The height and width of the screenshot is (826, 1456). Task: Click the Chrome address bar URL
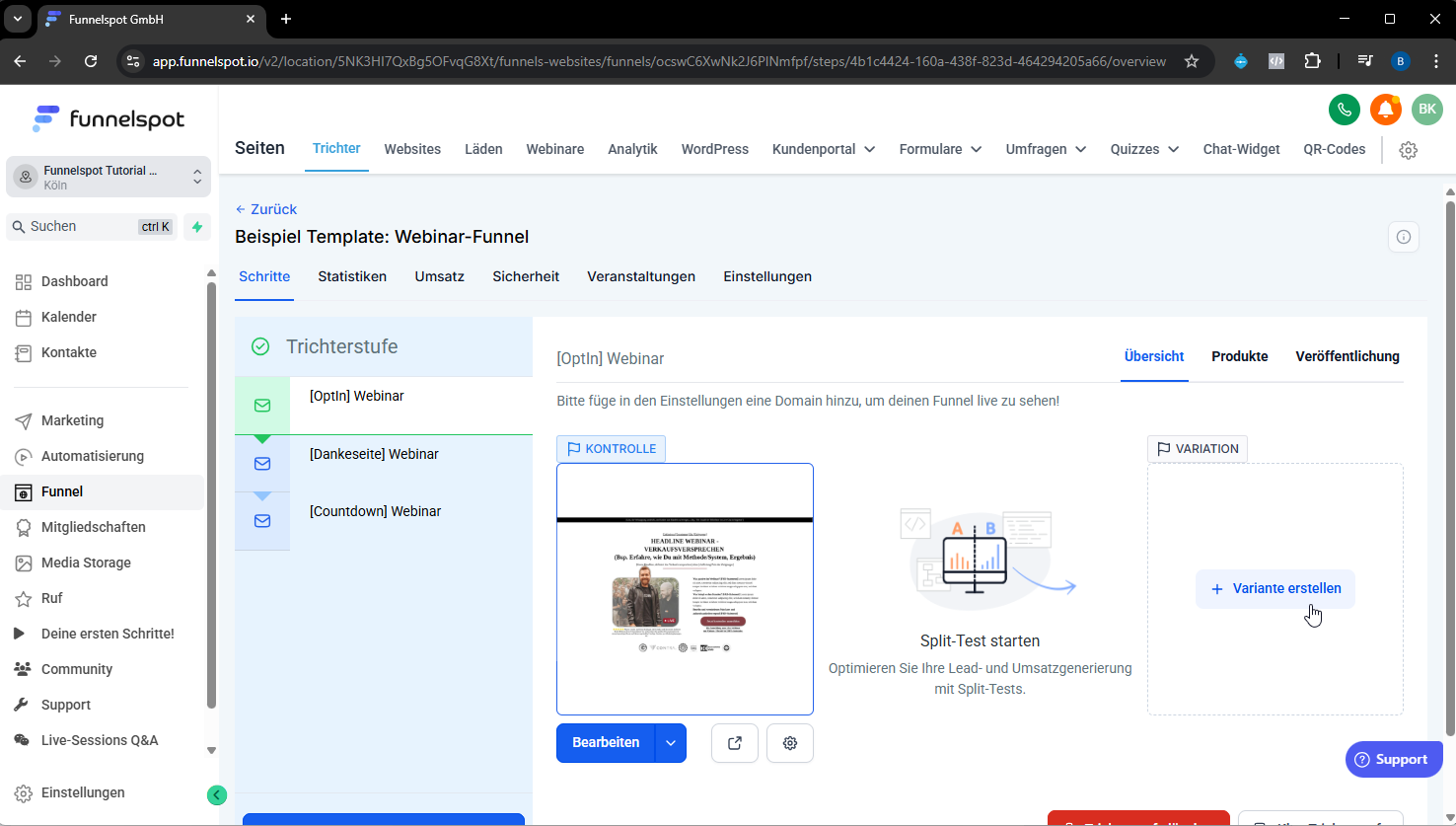pos(659,61)
